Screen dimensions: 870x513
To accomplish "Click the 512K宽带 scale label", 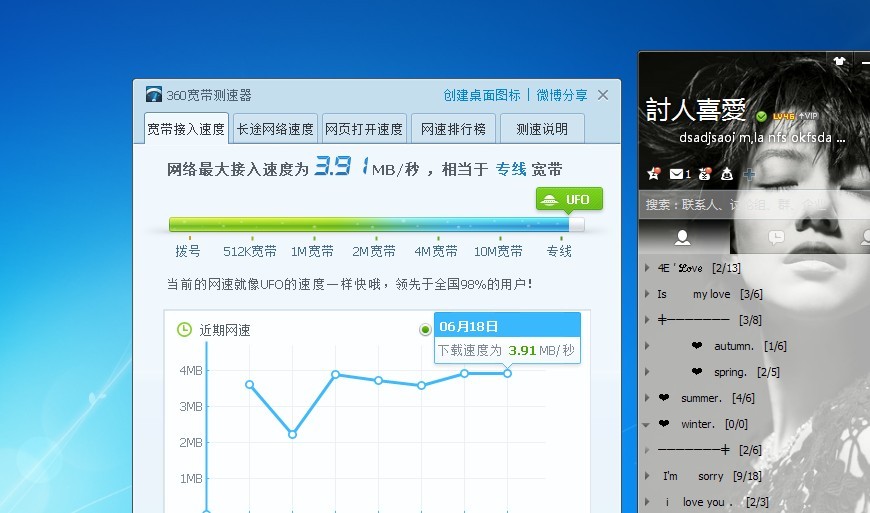I will [250, 251].
